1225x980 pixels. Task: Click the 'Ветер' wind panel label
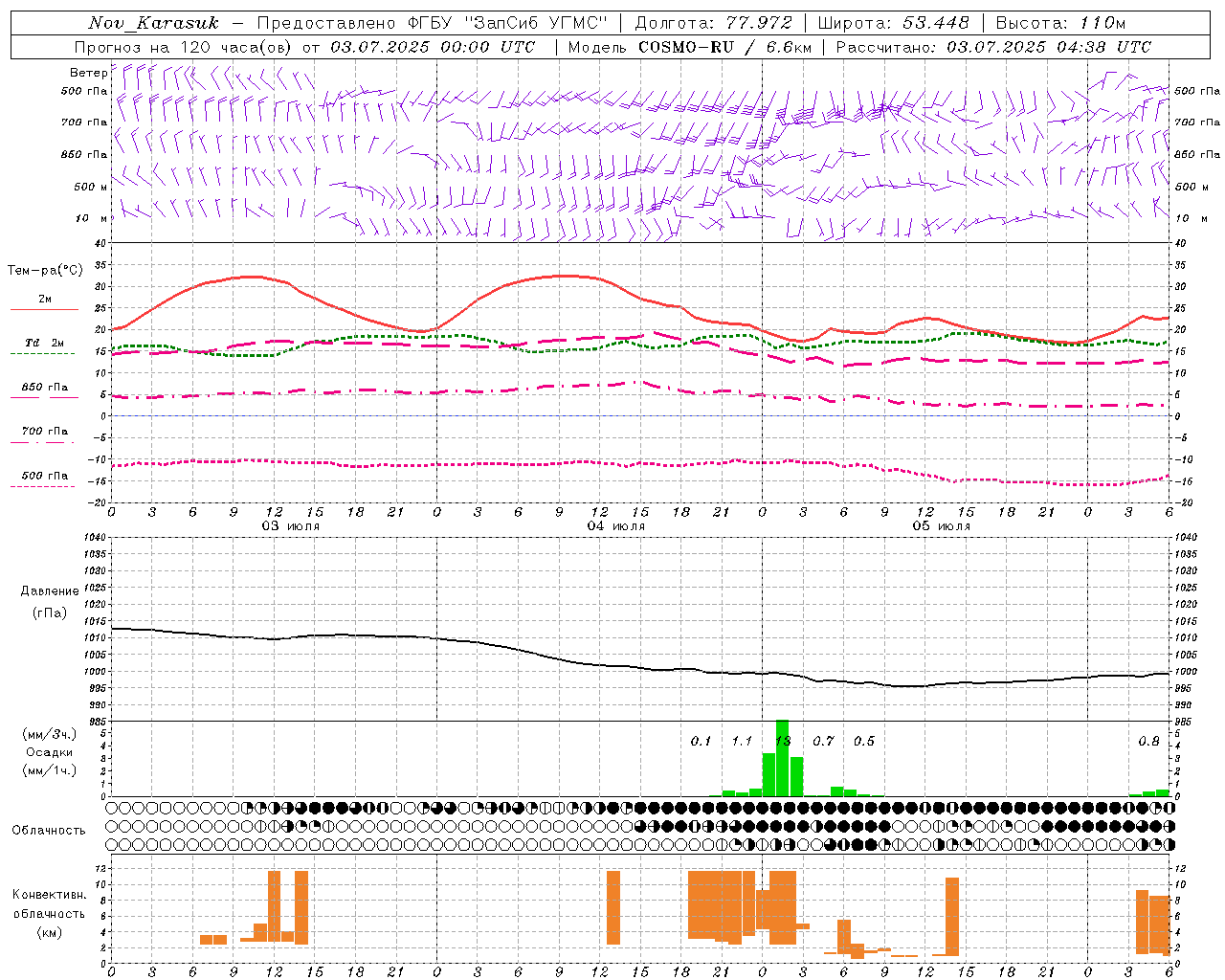pyautogui.click(x=88, y=73)
